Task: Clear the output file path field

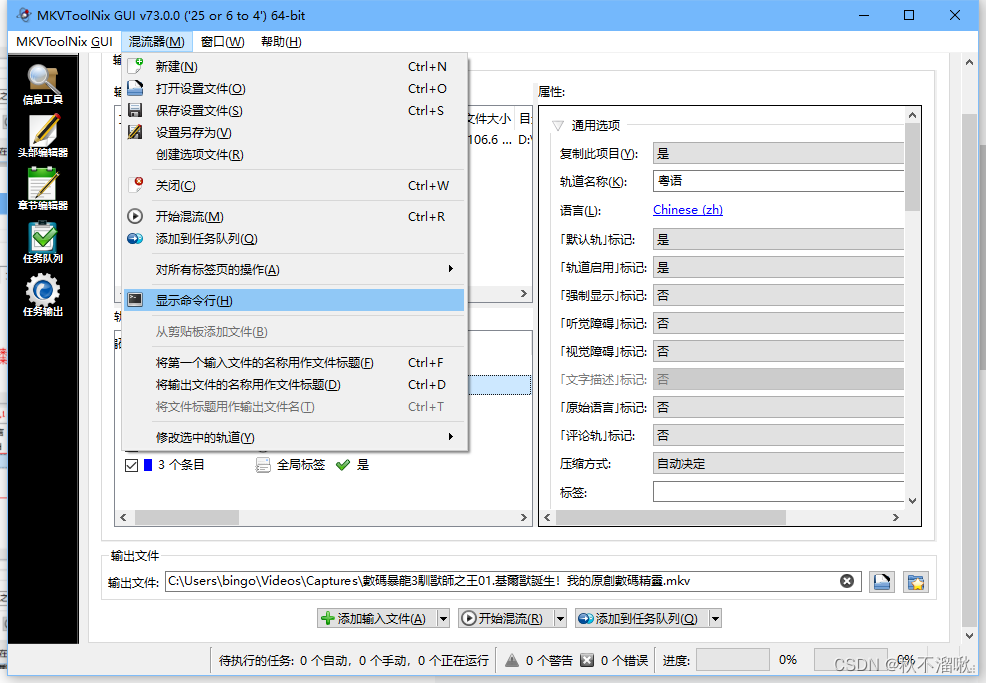Action: (847, 581)
